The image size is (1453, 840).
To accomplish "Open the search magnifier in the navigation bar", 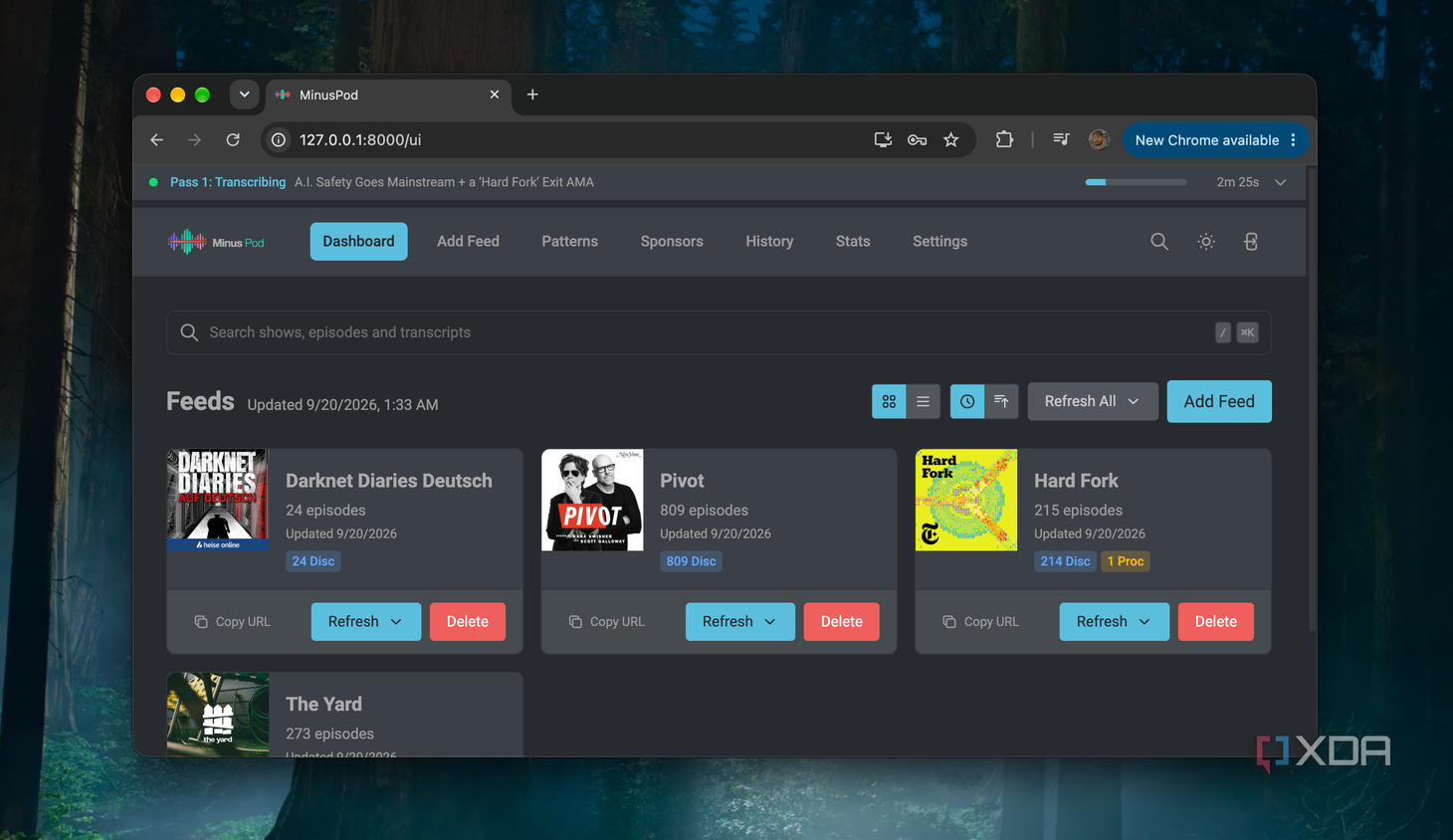I will pos(1159,242).
